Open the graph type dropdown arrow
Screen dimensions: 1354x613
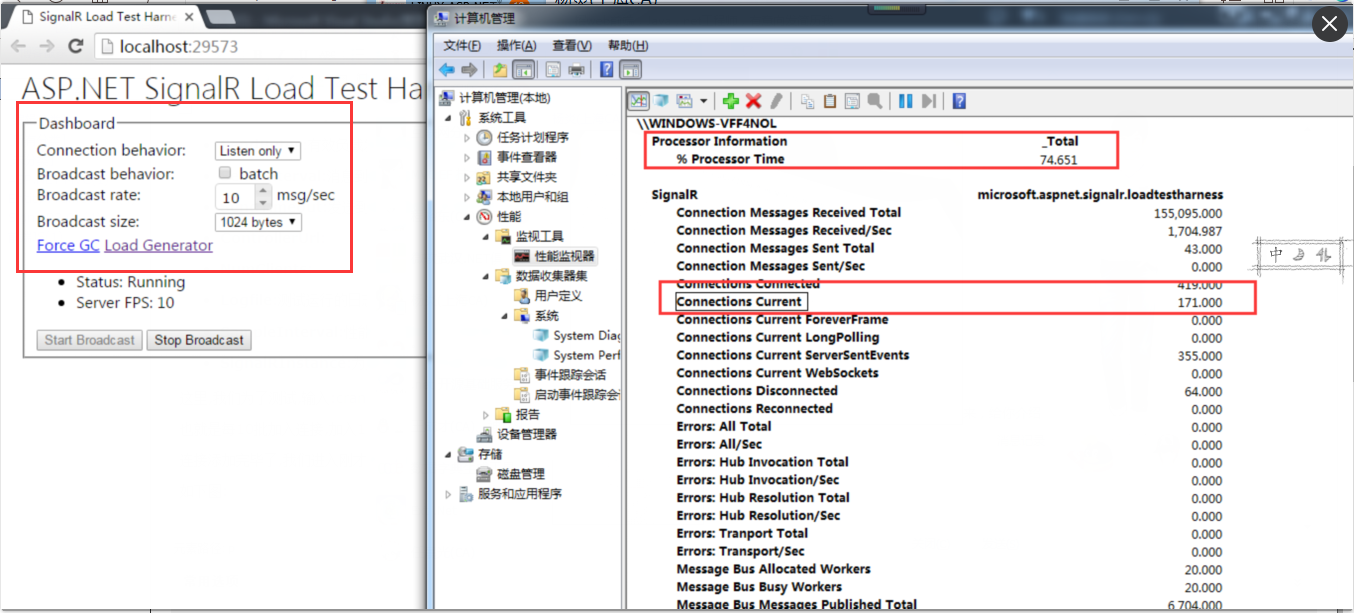pyautogui.click(x=704, y=101)
